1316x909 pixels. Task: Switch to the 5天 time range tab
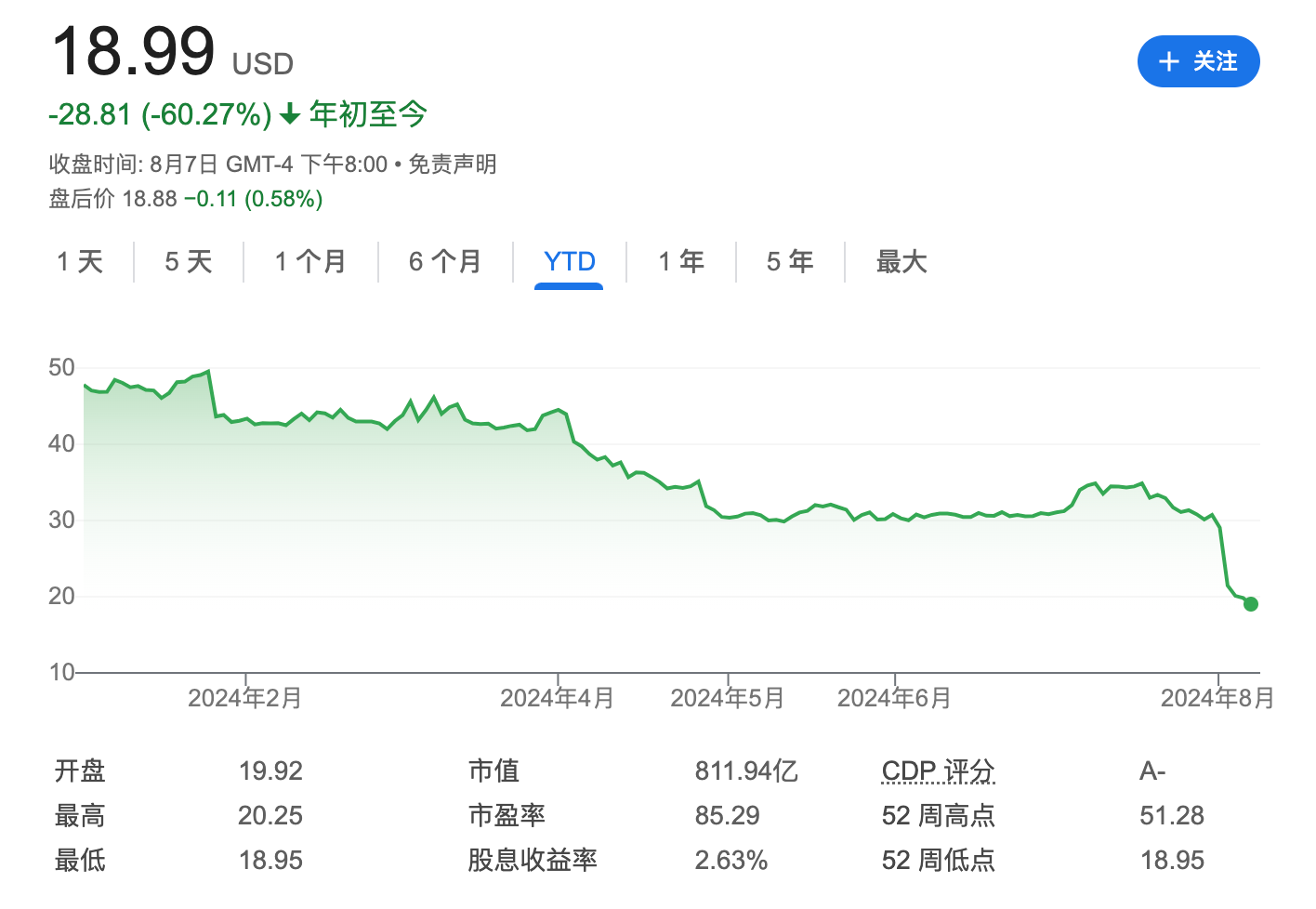tap(187, 262)
